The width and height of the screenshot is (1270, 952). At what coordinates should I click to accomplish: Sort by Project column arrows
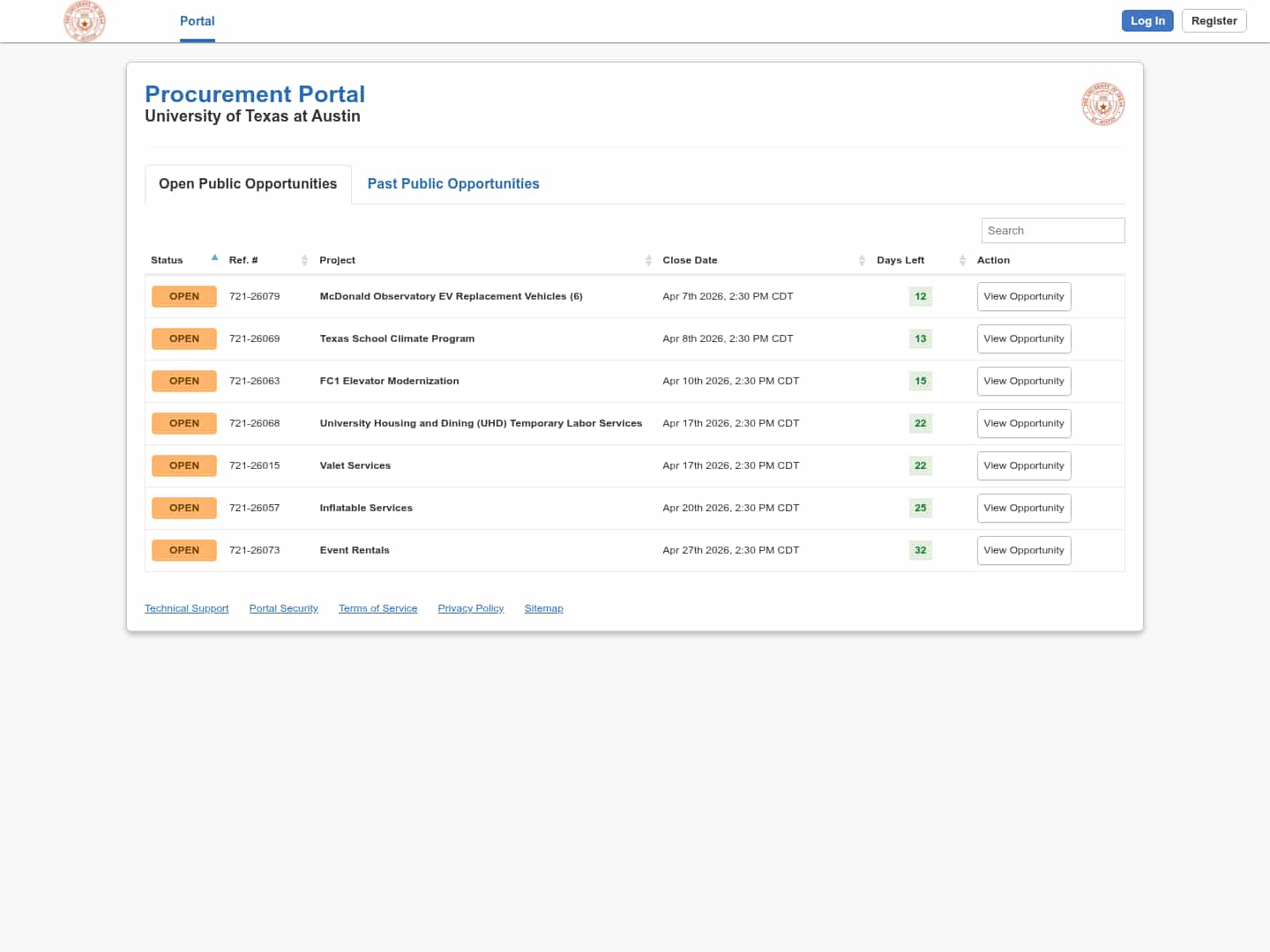(648, 260)
